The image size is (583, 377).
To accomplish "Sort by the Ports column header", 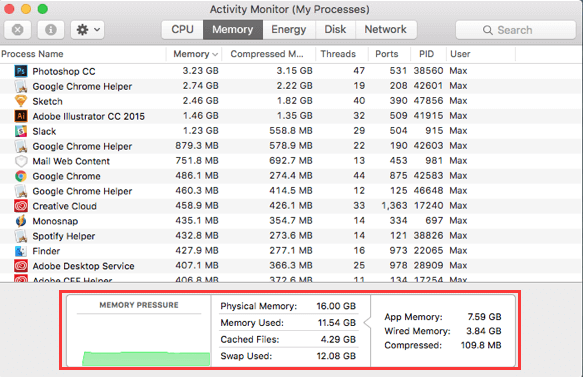I will click(x=389, y=54).
